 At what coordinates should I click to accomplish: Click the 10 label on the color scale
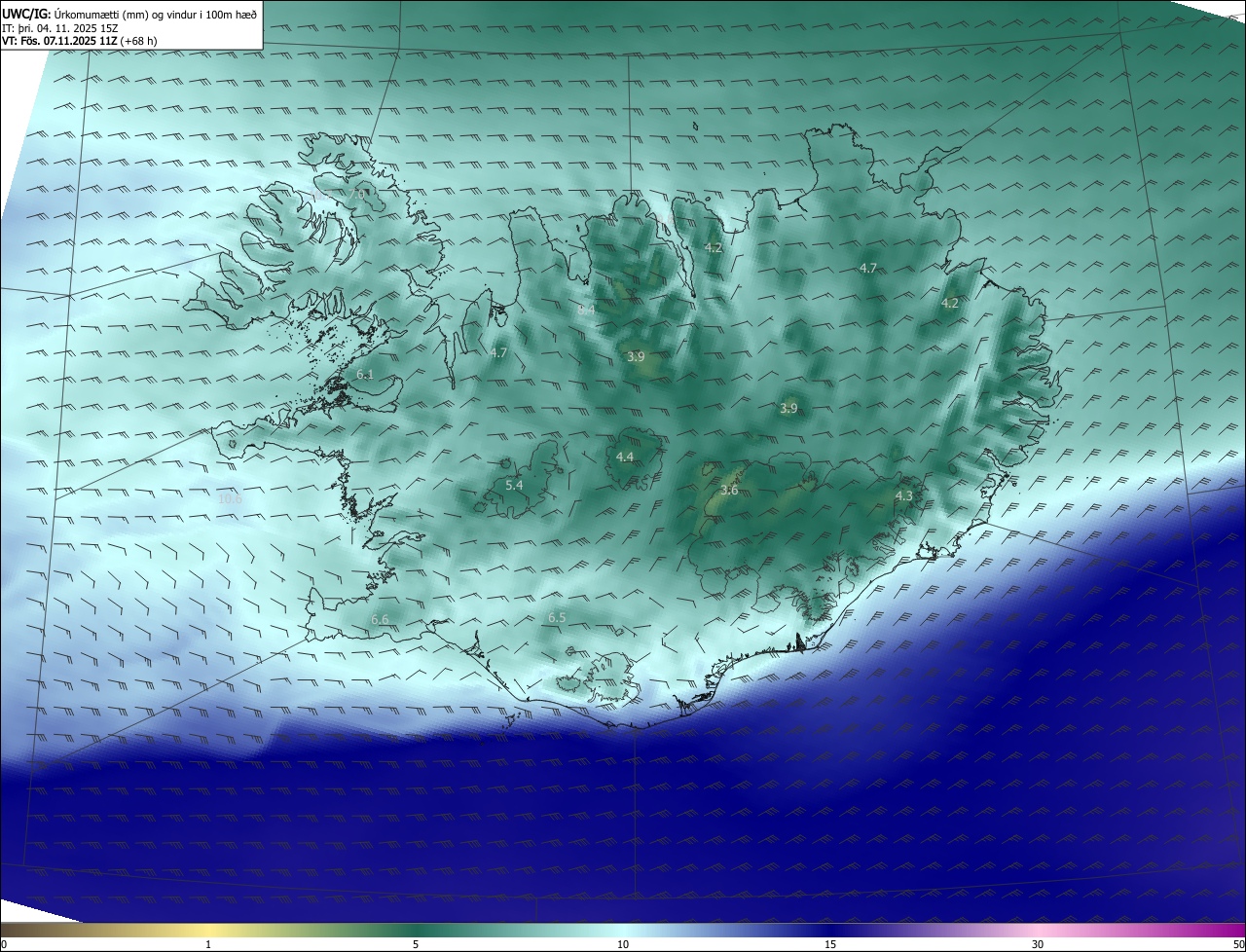623,944
